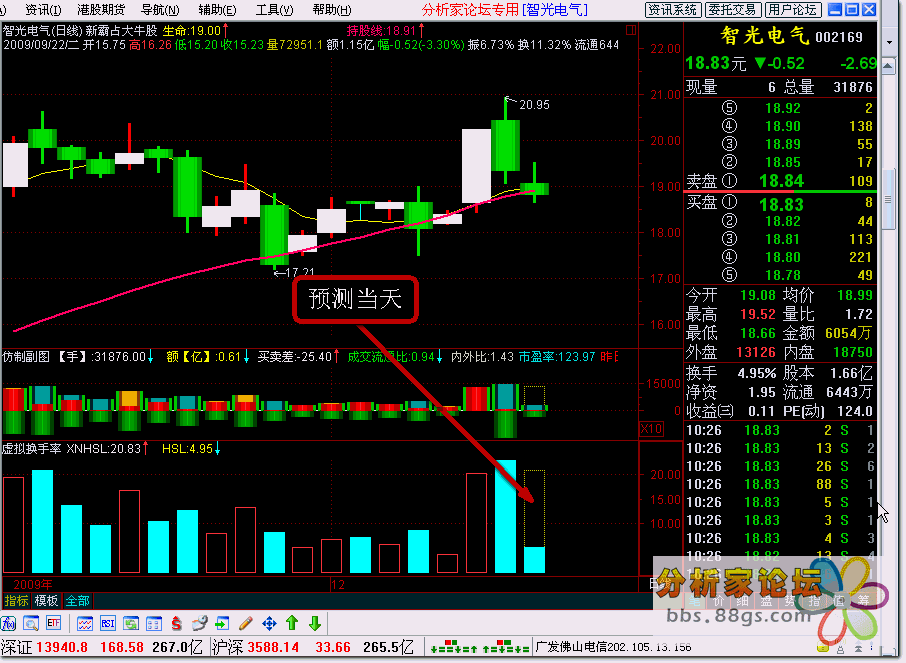The width and height of the screenshot is (906, 663).
Task: Open the 导航(N) menu
Action: (160, 10)
